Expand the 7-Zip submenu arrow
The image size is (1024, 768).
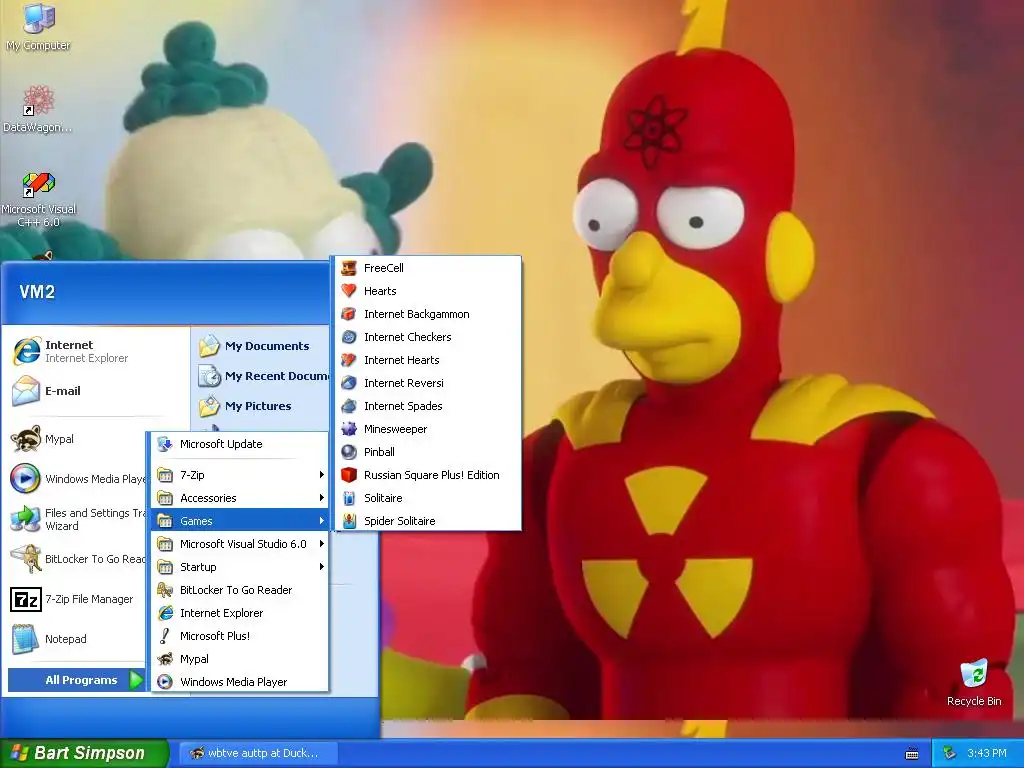click(x=321, y=475)
